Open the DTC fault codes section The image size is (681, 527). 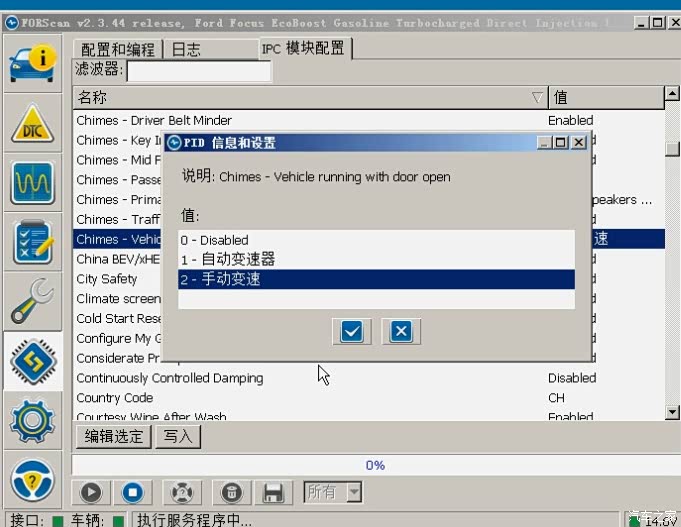tap(32, 122)
